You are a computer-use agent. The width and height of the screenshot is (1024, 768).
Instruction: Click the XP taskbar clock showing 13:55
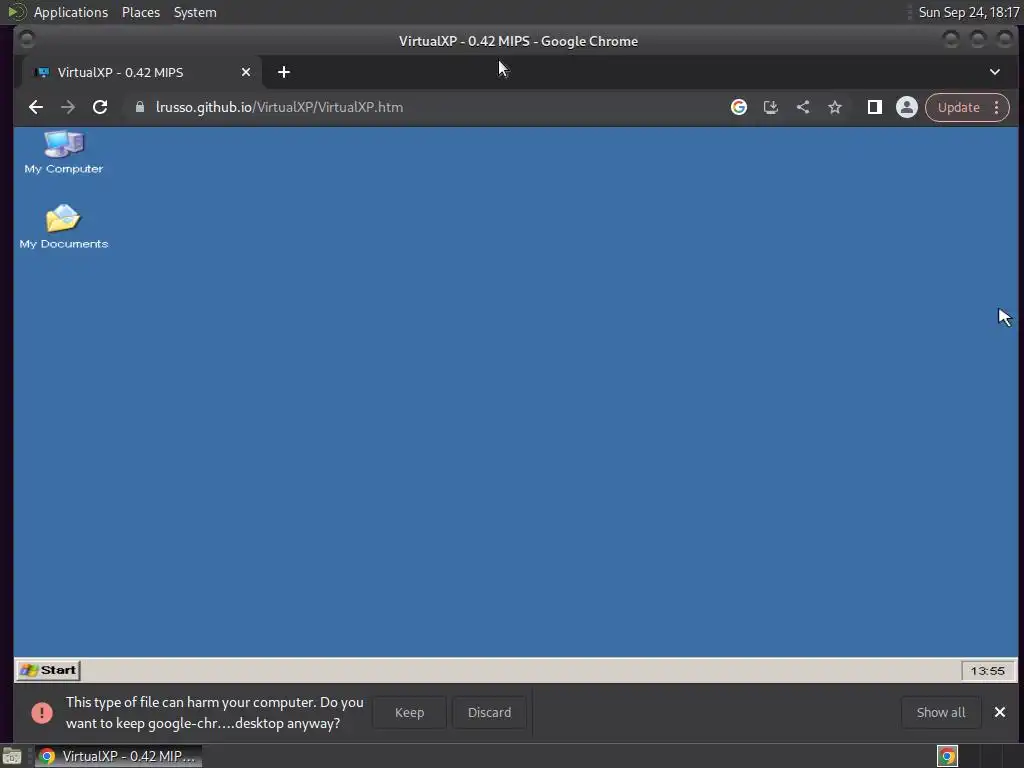pos(987,671)
